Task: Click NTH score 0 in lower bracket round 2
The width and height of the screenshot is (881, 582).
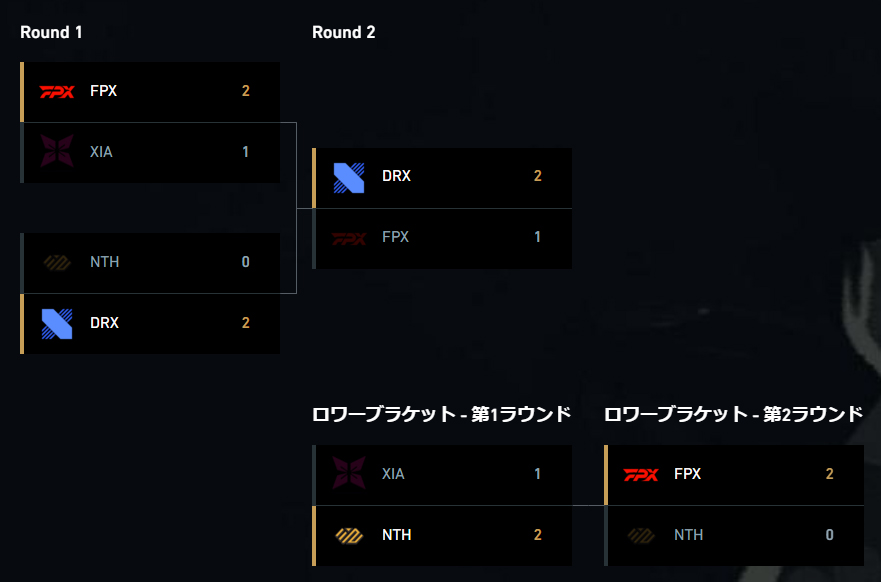Action: point(829,535)
